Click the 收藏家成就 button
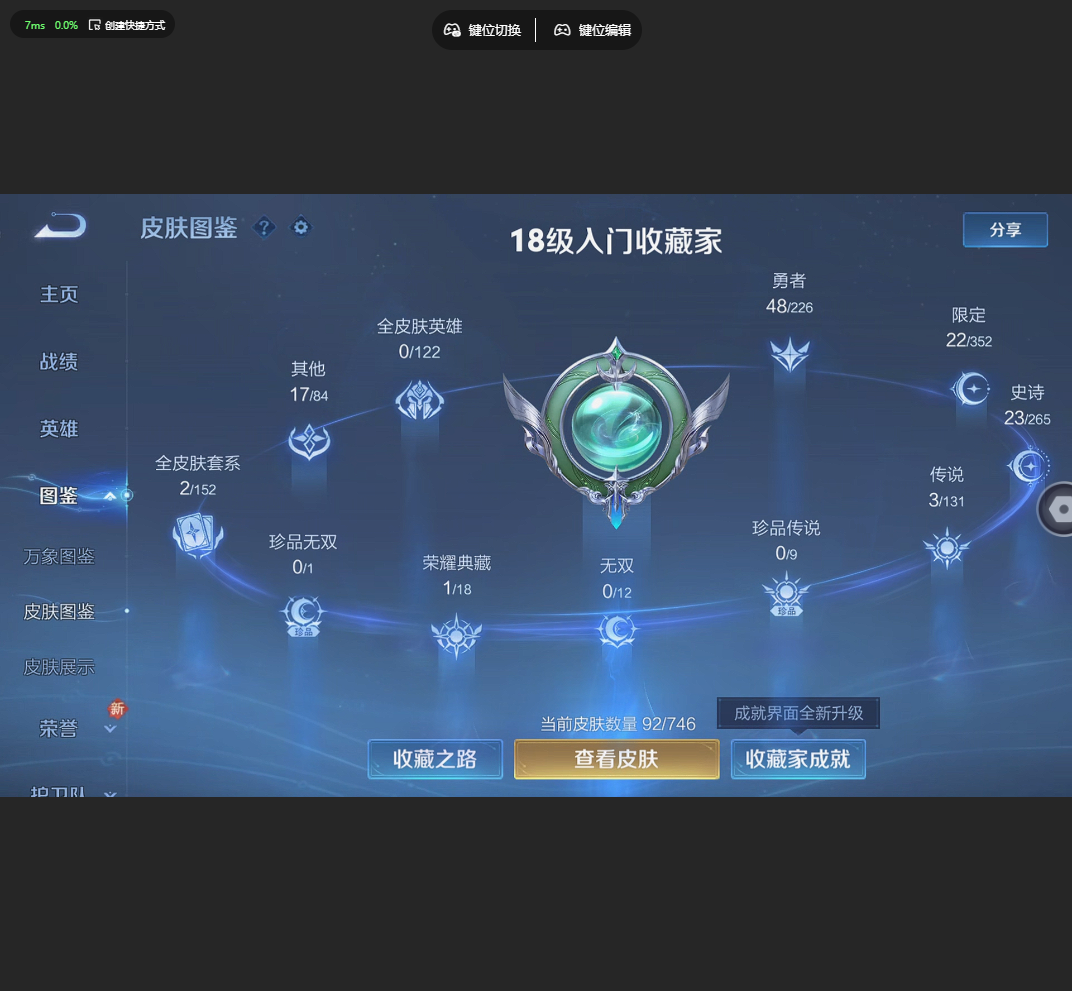 (798, 759)
